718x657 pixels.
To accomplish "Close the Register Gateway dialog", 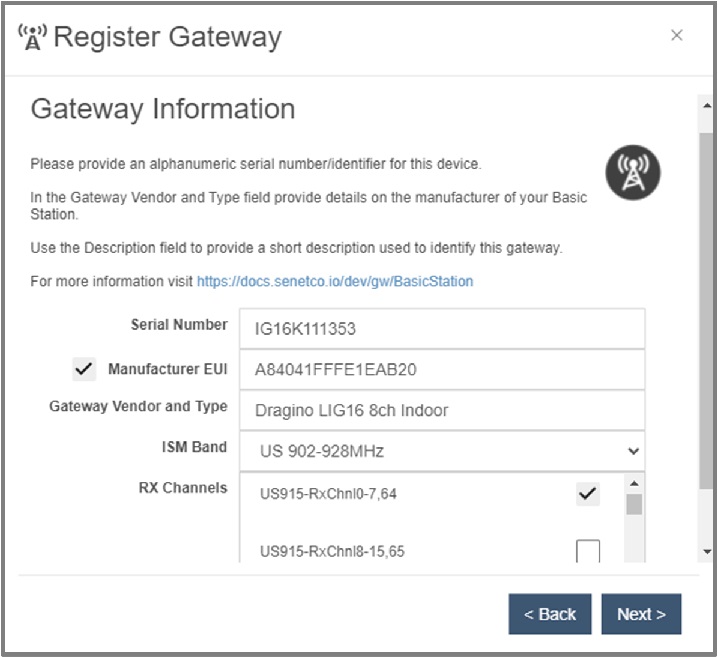I will tap(677, 36).
